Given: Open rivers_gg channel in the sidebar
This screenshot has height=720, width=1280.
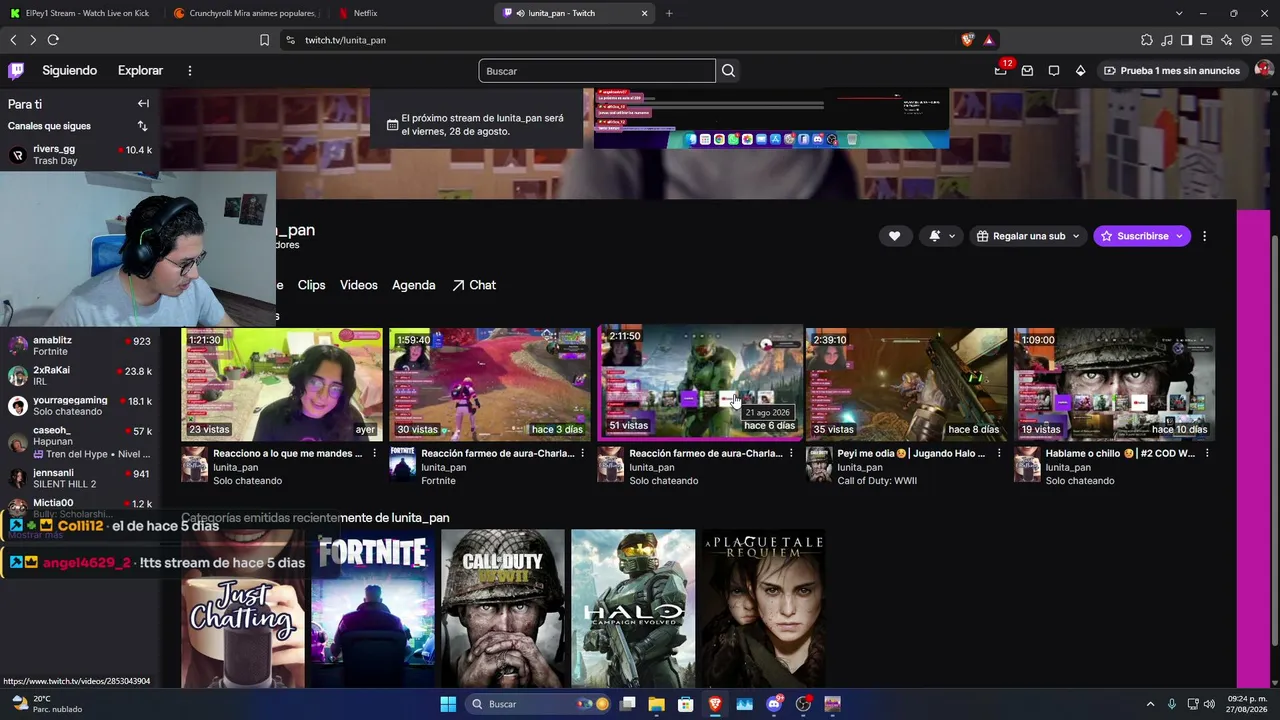Looking at the screenshot, I should pos(80,155).
